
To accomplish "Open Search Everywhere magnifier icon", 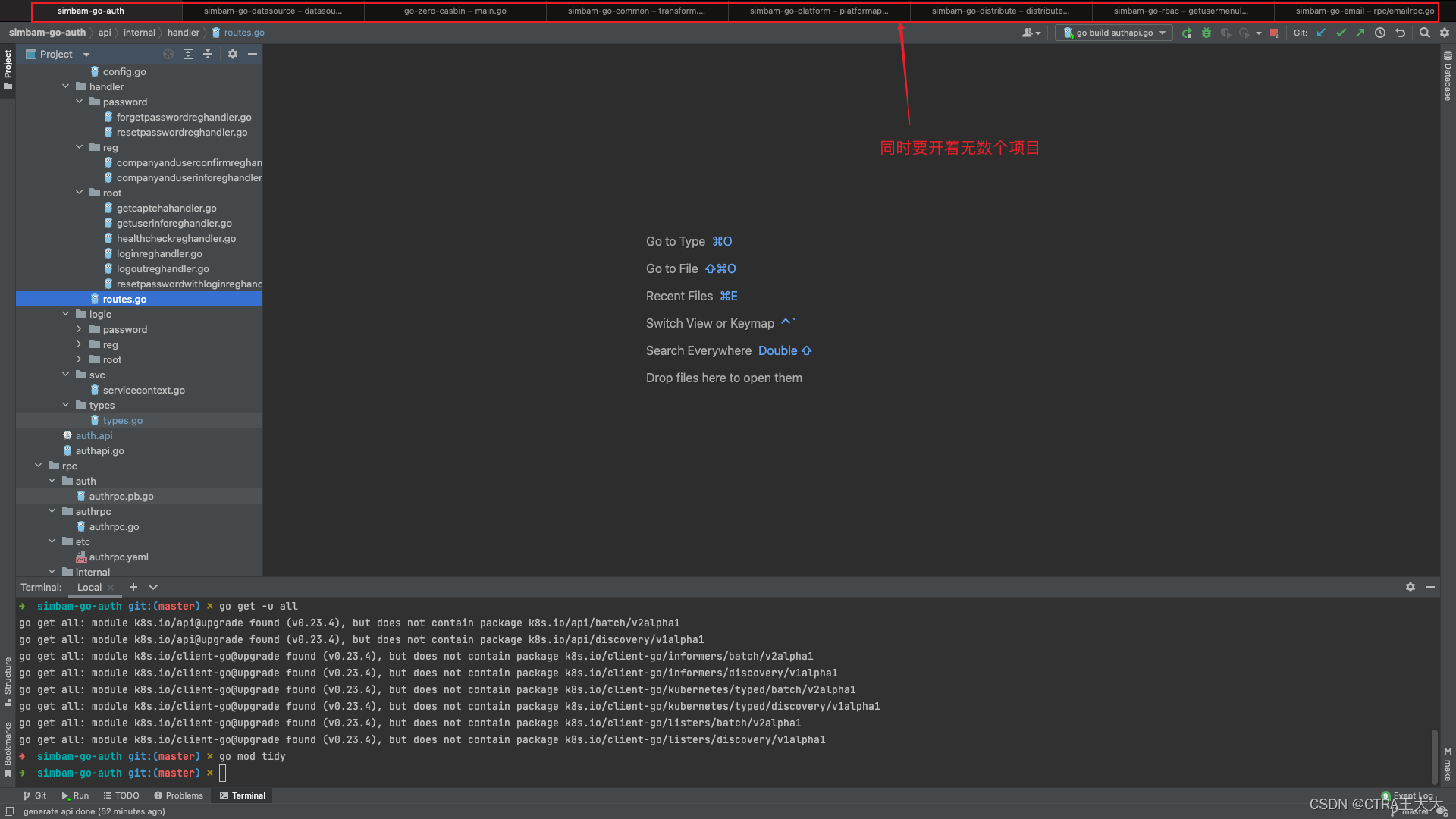I will [x=1425, y=33].
